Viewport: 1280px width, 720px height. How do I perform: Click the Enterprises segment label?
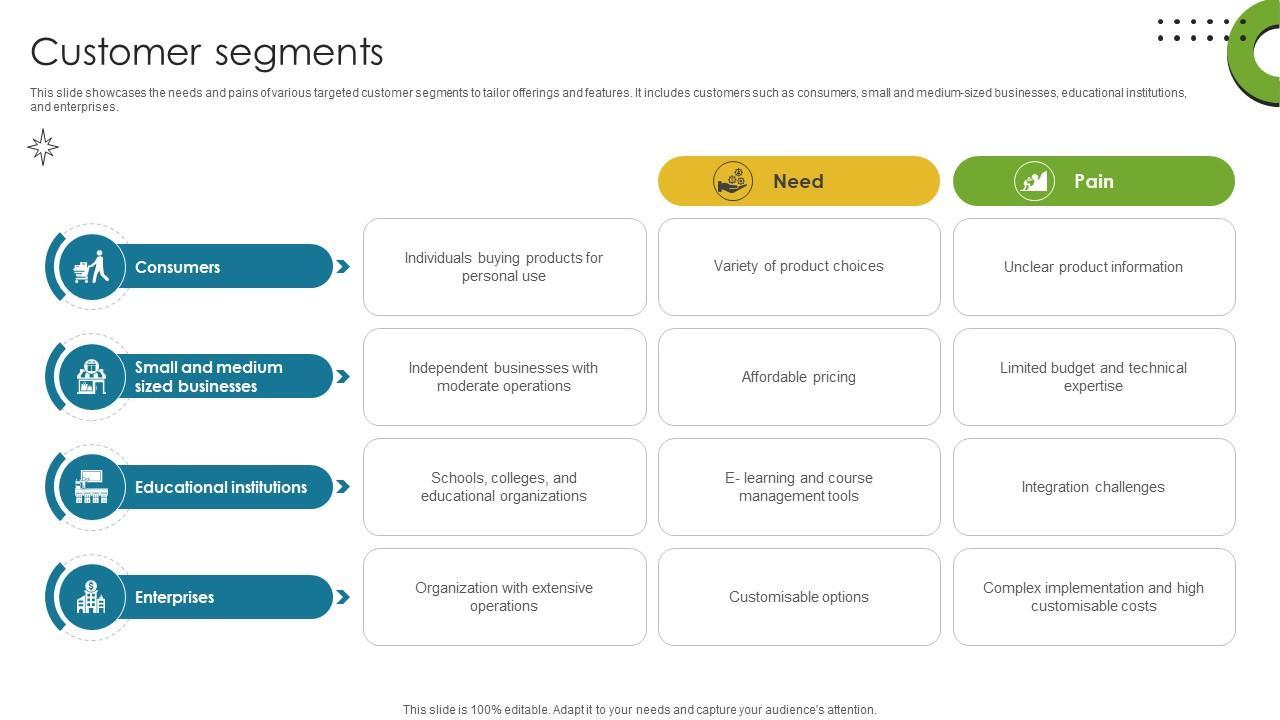coord(174,597)
